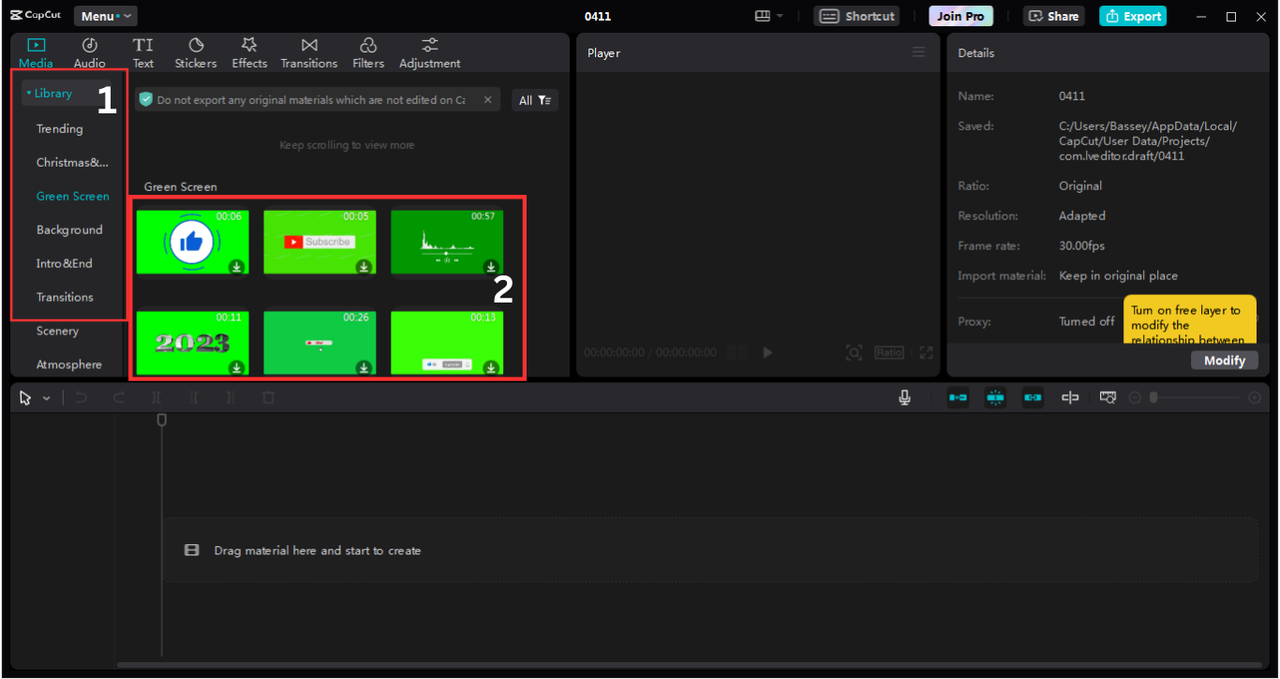Click the Export button
The image size is (1280, 679).
pyautogui.click(x=1132, y=16)
